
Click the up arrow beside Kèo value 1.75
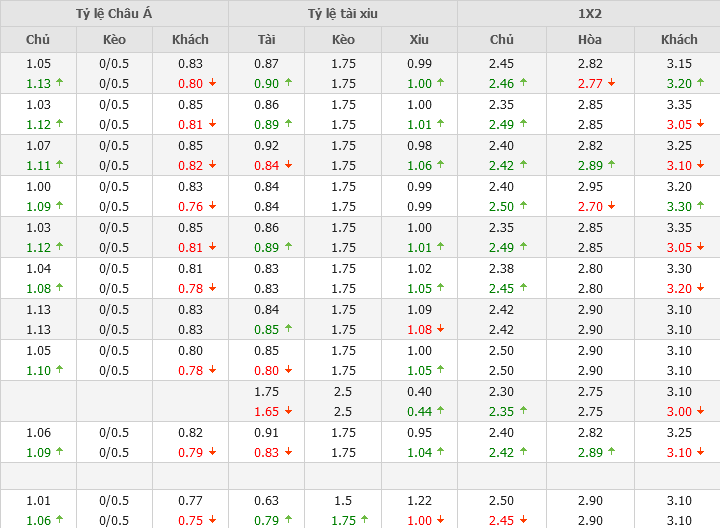pyautogui.click(x=364, y=521)
